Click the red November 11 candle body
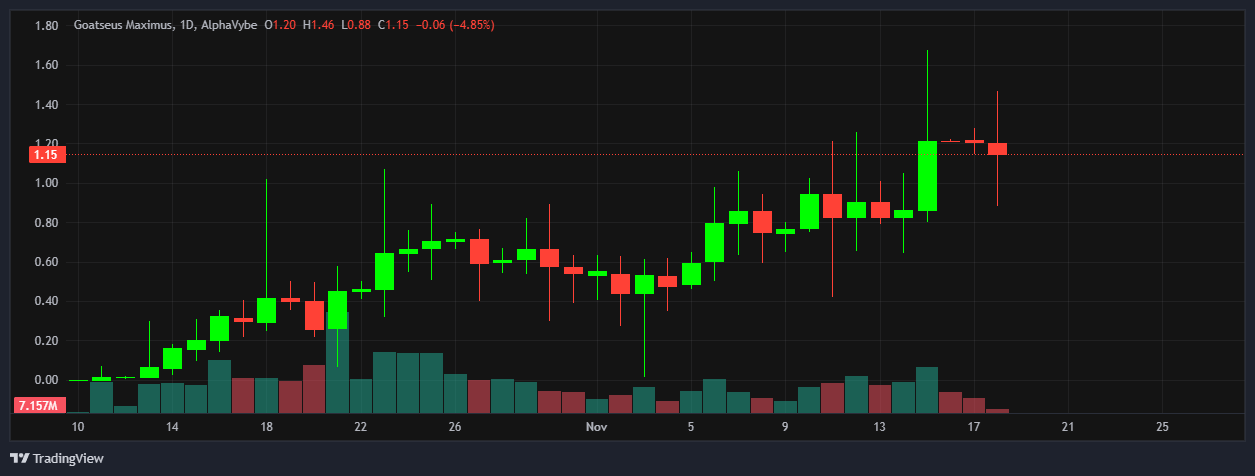 coord(832,205)
